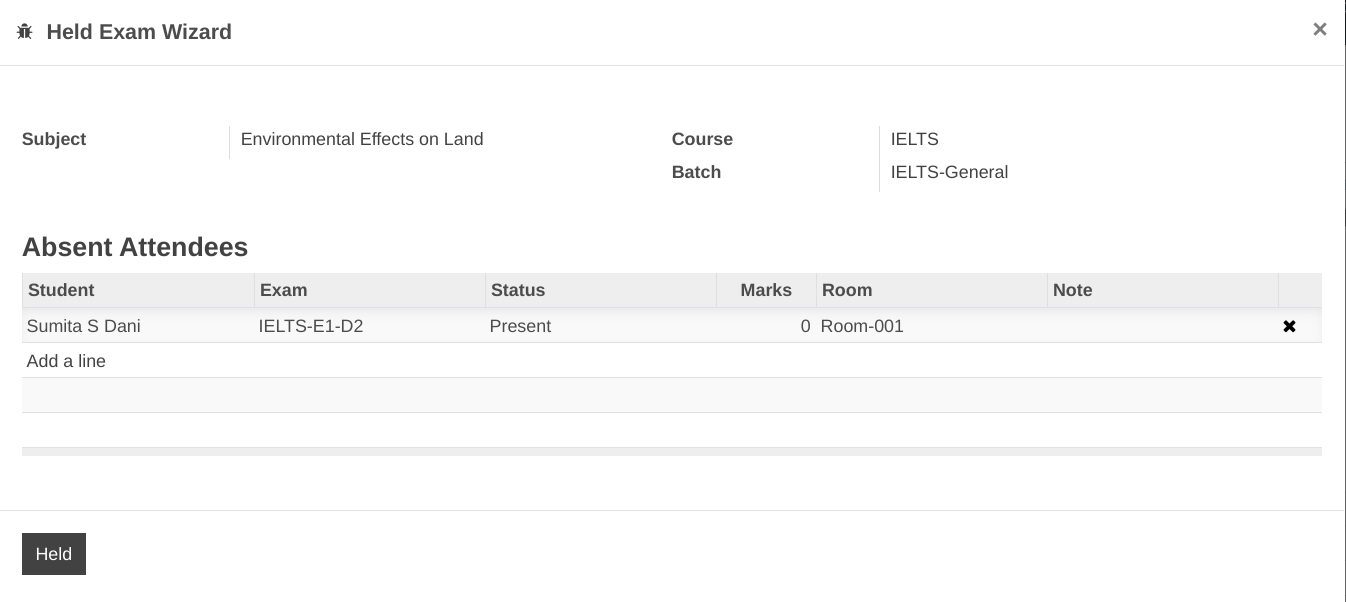Select the IELTS-E1-D2 exam cell
This screenshot has width=1346, height=602.
pyautogui.click(x=369, y=326)
